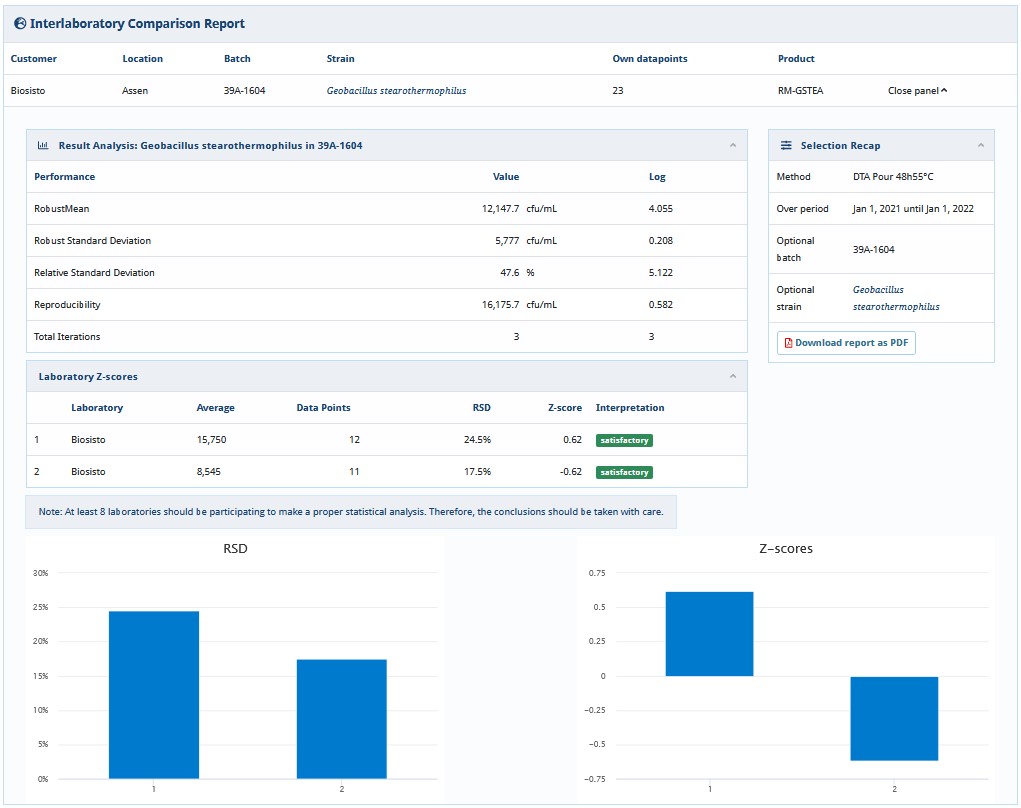Select the RSD chart bar for laboratory 2
The height and width of the screenshot is (808, 1021).
[342, 718]
